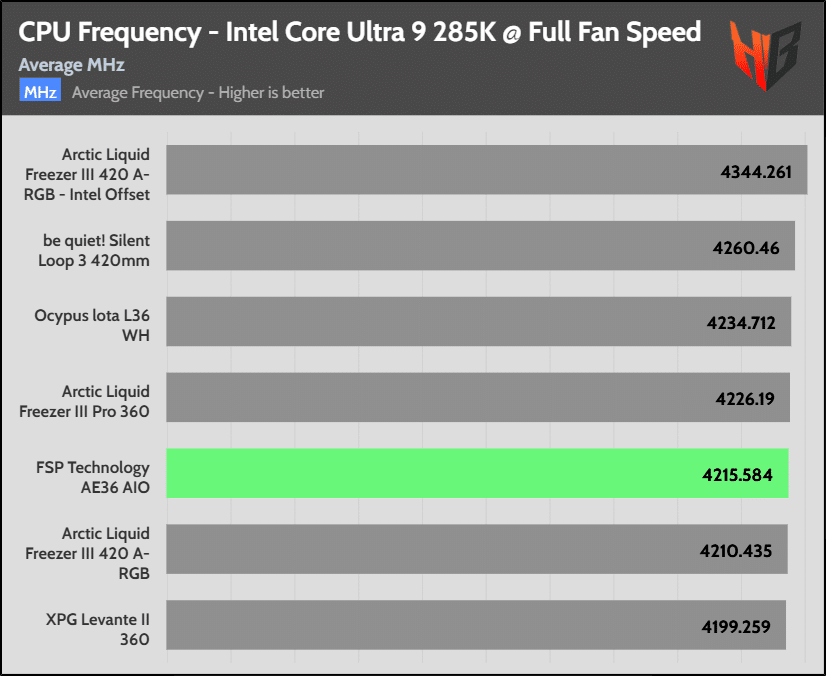
Task: Click the FSP Technology AE36 AIO label
Action: 93,477
